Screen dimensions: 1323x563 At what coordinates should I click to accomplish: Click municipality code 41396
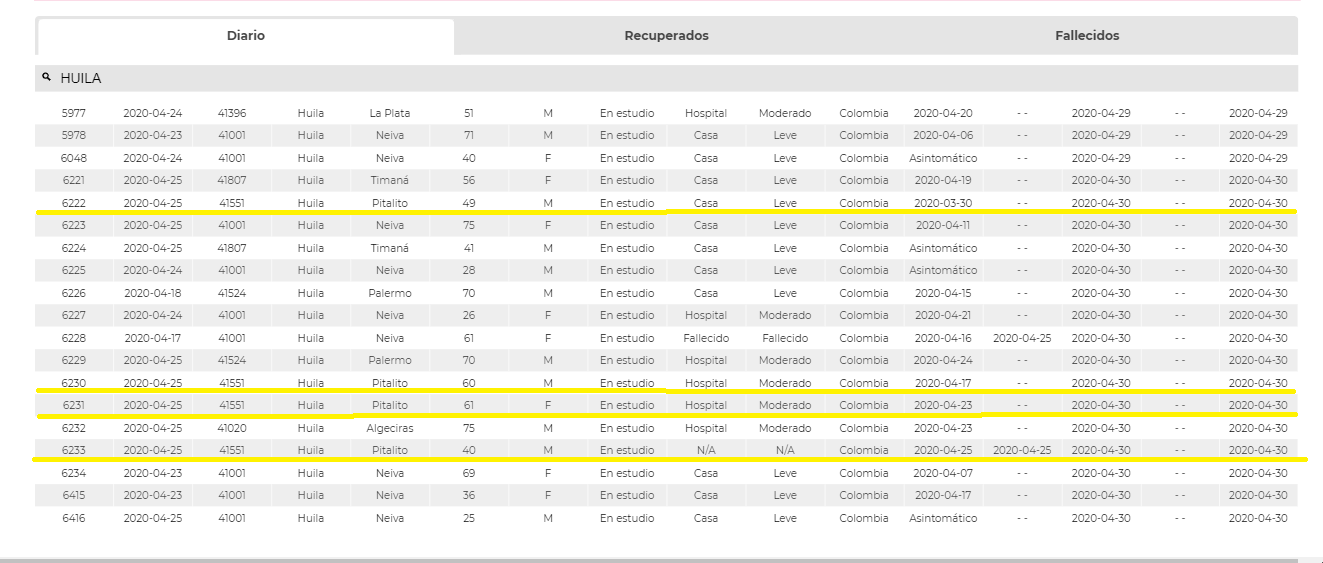232,113
